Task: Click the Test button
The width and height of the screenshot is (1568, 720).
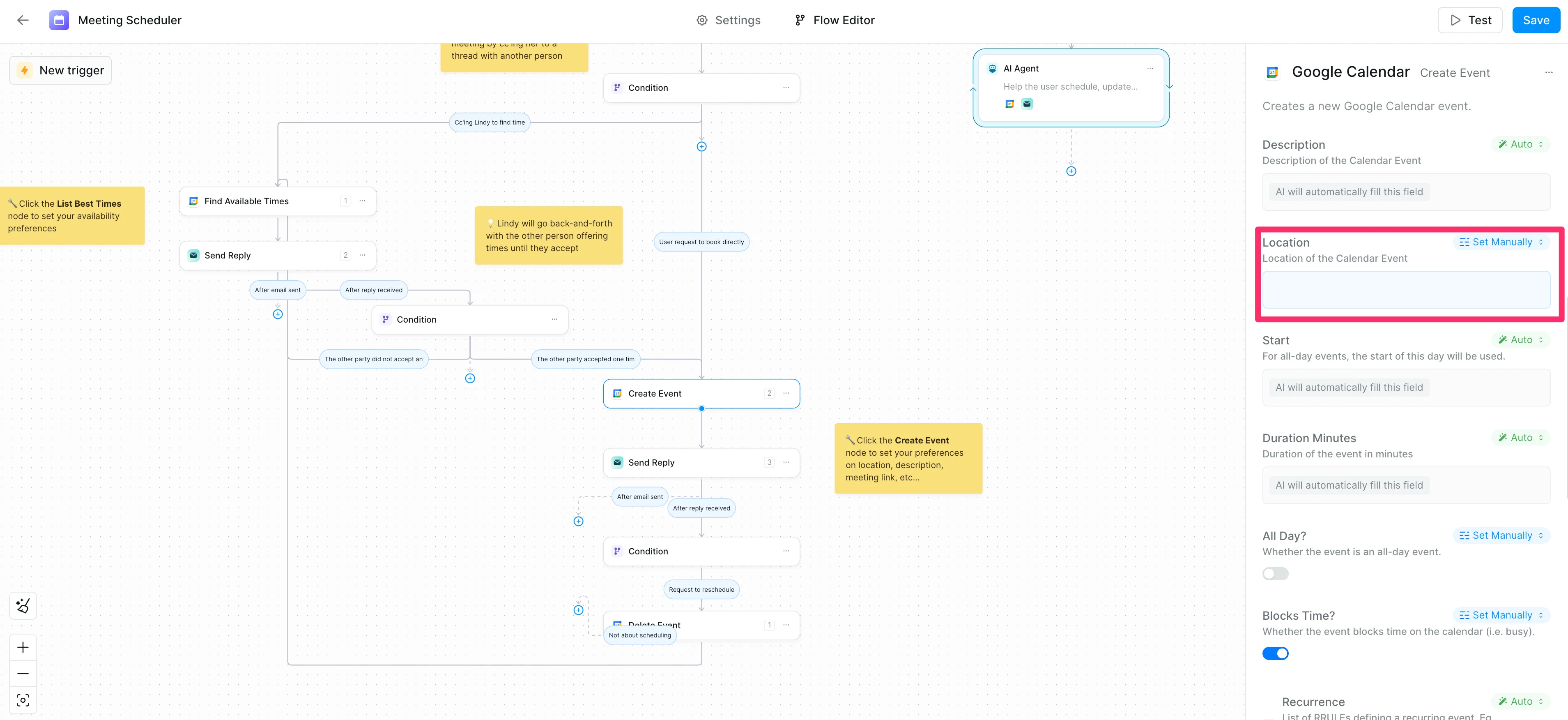Action: (1469, 20)
